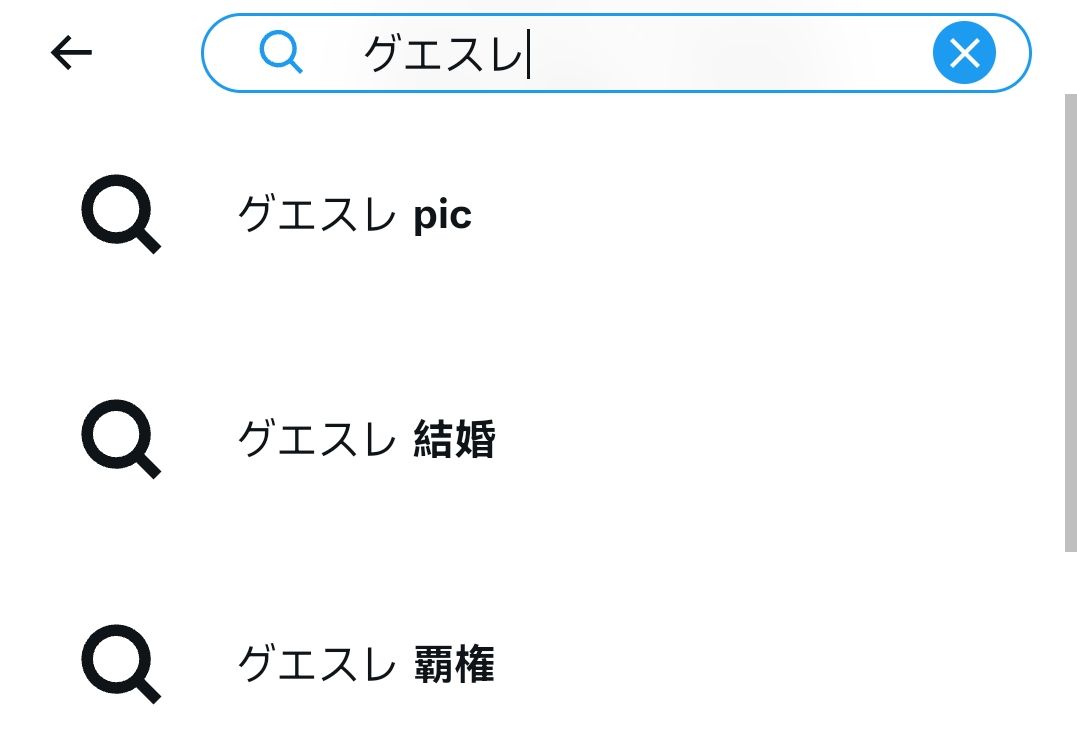
Task: Click the magnifier icon beside グエスレ pic
Action: [x=120, y=214]
